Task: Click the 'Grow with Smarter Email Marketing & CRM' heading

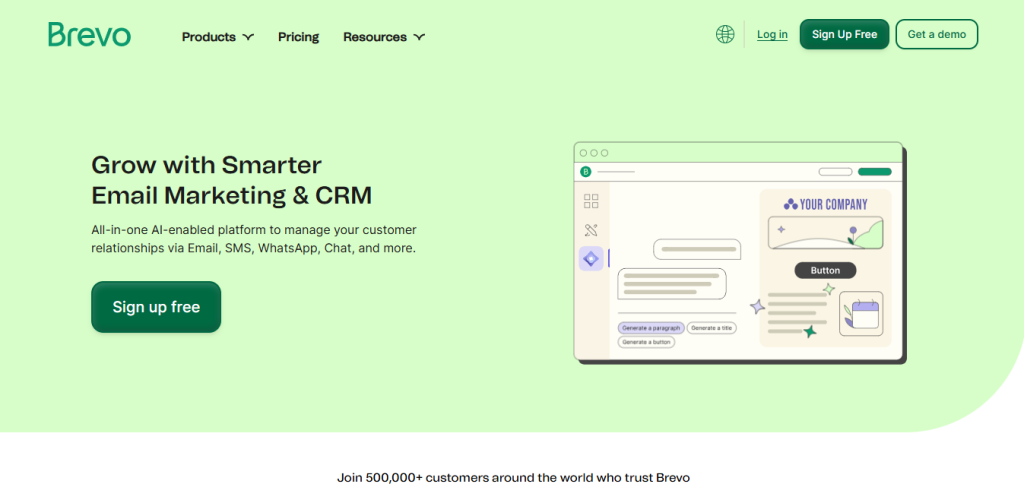Action: pyautogui.click(x=232, y=180)
